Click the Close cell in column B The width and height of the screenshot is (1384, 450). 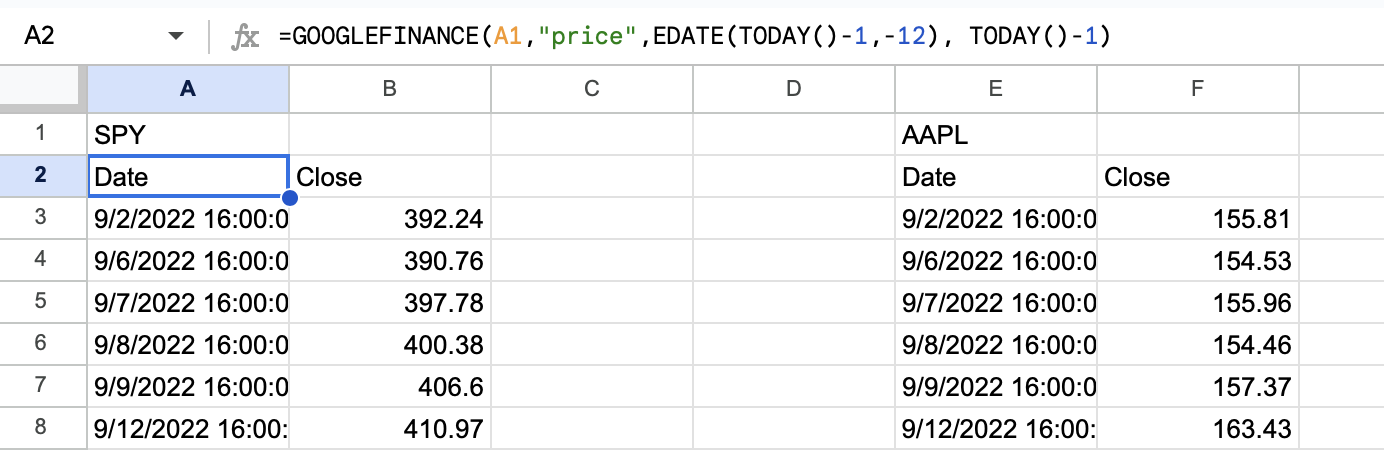pos(390,176)
